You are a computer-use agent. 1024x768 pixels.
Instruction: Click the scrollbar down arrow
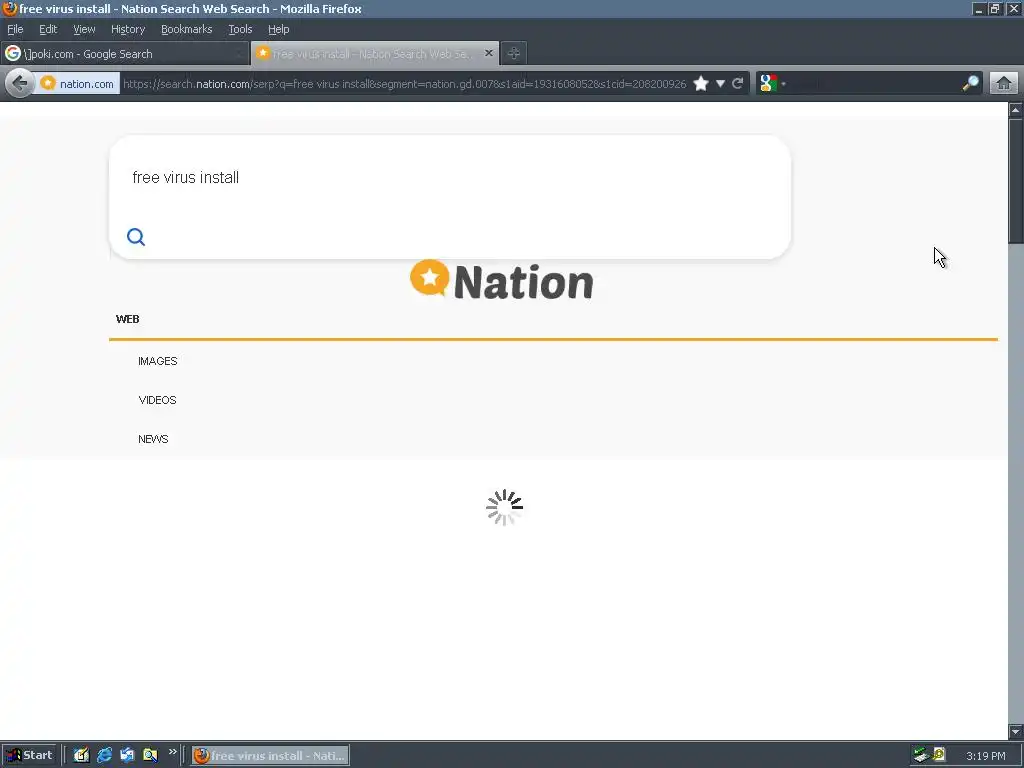coord(1016,731)
